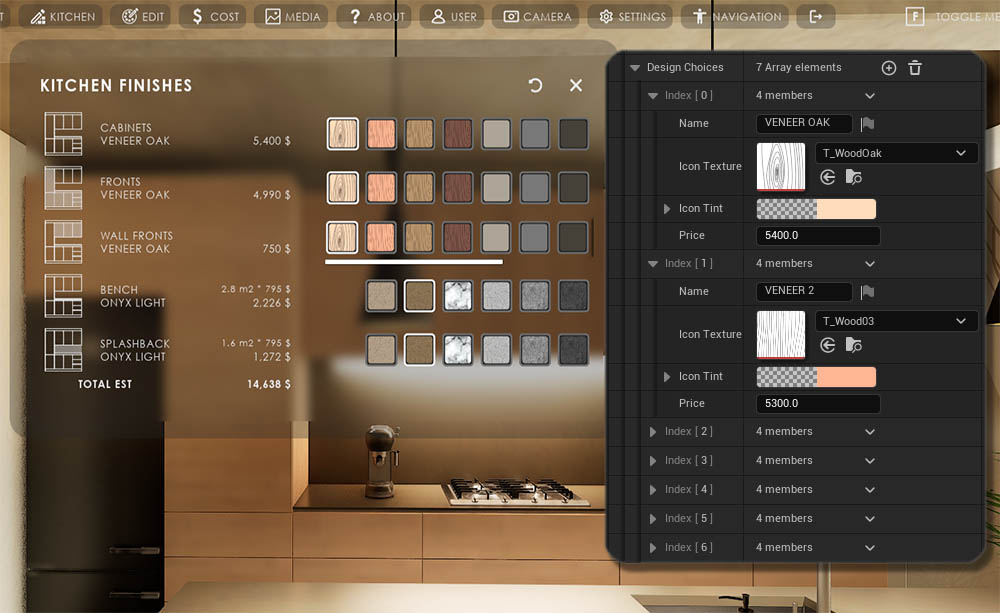
Task: Click the flag icon beside VENEER OAK name
Action: (867, 124)
